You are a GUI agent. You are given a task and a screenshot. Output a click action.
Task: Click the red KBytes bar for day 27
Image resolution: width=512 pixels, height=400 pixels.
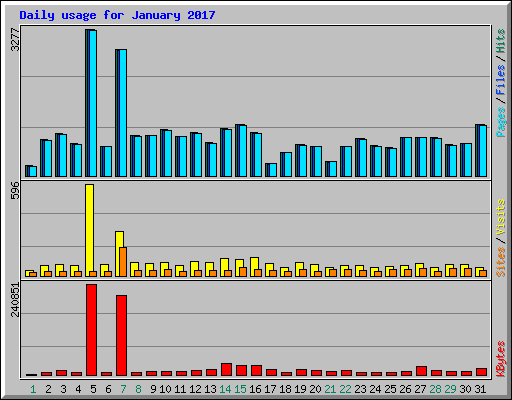[x=421, y=371]
